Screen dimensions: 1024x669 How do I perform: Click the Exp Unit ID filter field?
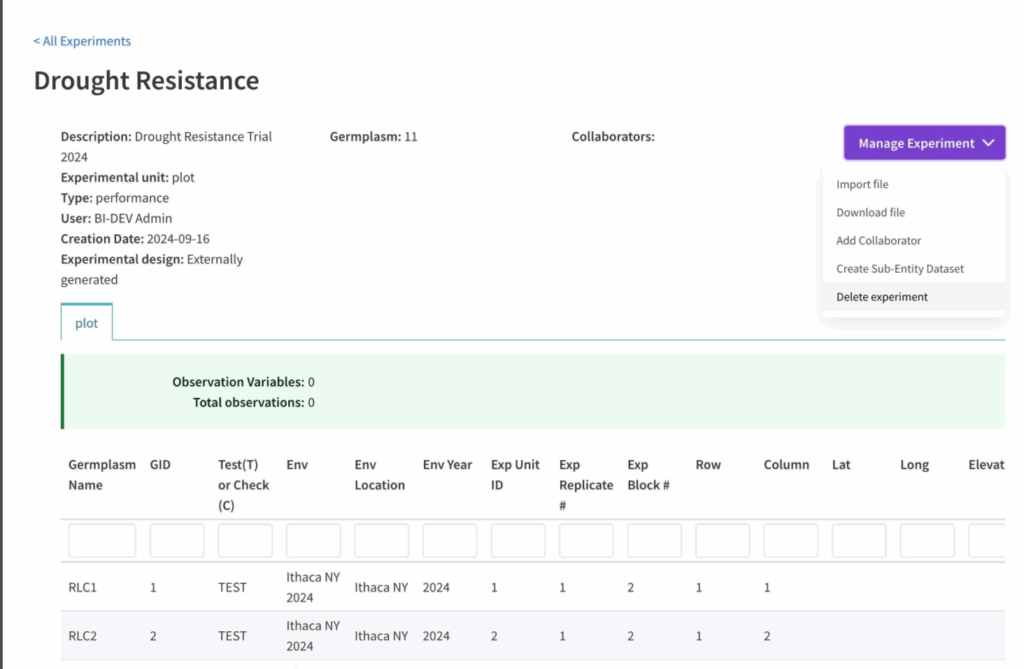pos(518,541)
